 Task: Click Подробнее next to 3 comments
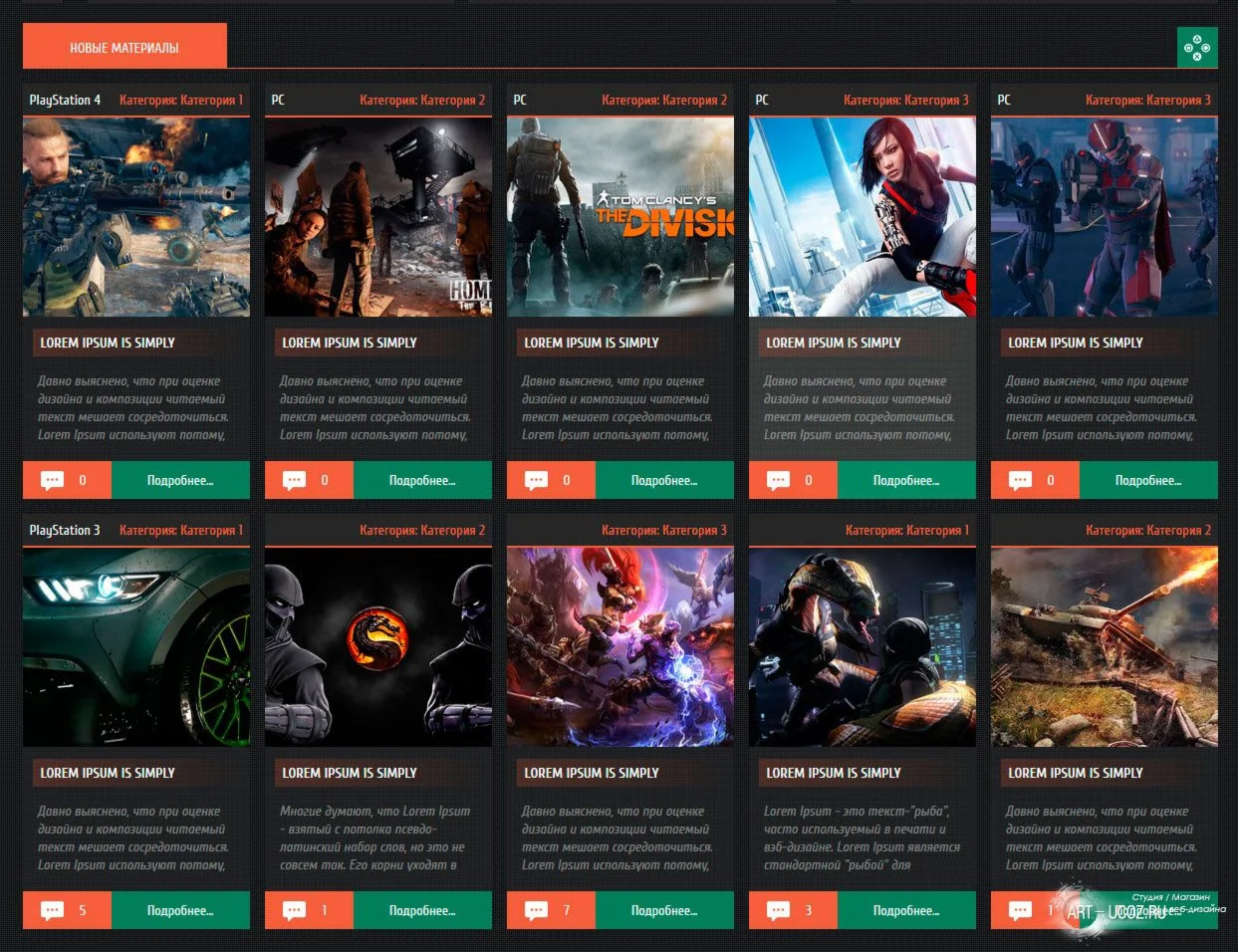[x=906, y=910]
